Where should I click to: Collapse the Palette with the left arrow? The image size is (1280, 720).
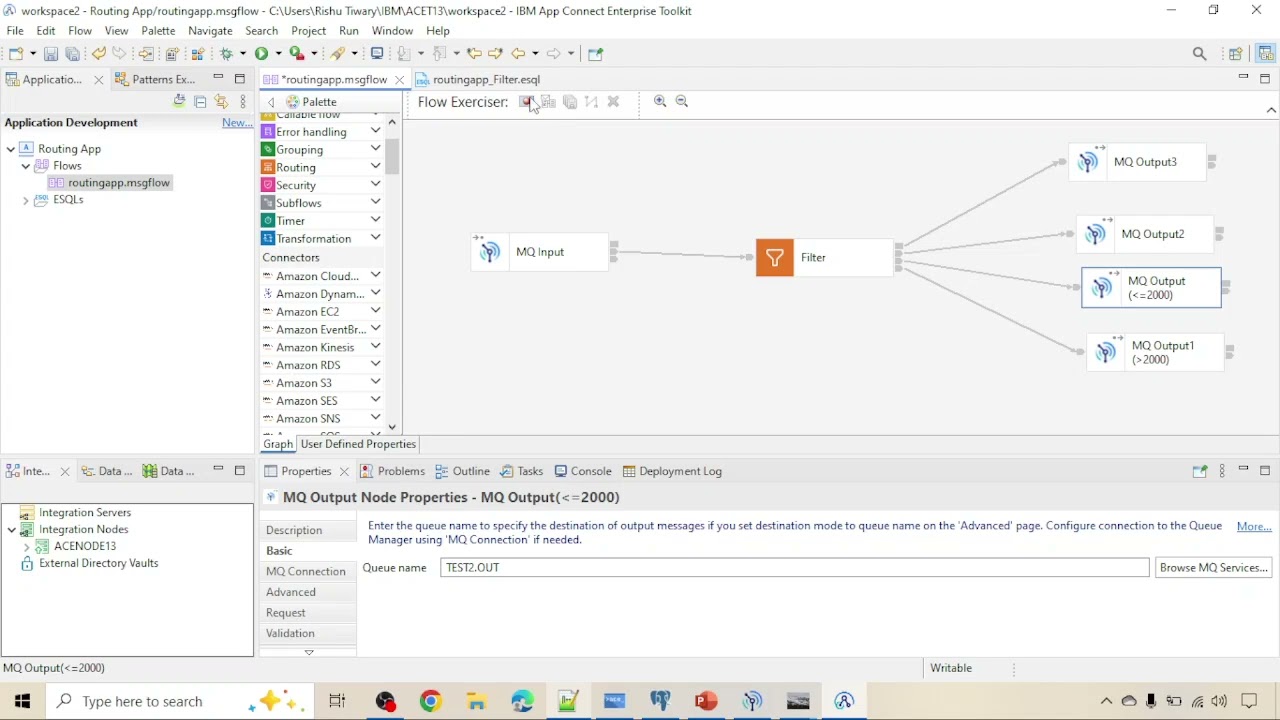(271, 102)
